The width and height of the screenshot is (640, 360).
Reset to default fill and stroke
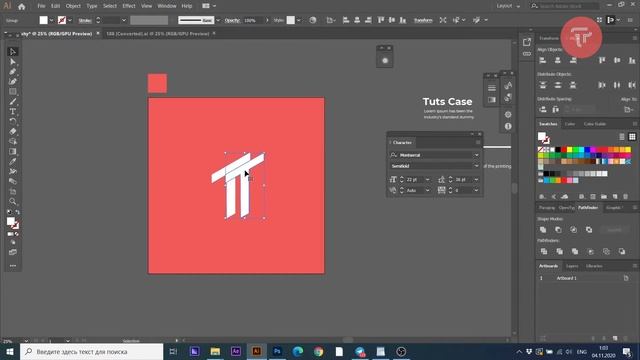click(x=9, y=212)
